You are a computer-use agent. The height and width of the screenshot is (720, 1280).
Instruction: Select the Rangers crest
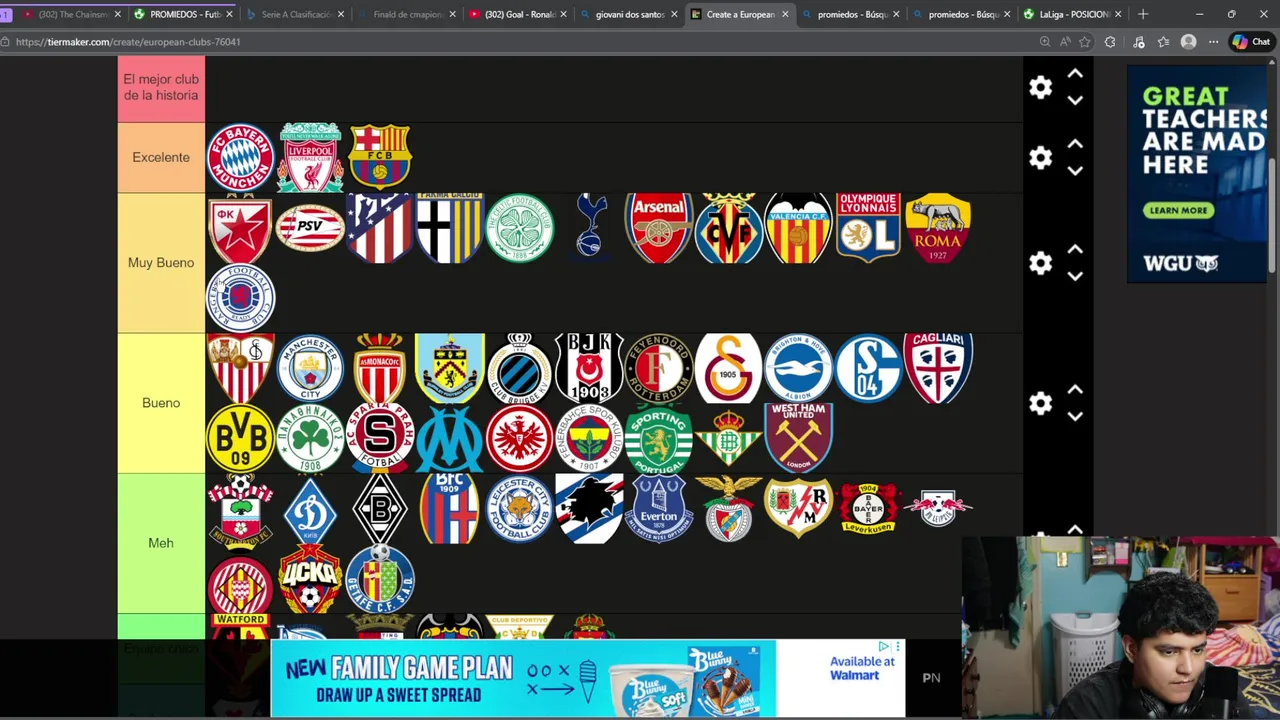click(x=240, y=298)
